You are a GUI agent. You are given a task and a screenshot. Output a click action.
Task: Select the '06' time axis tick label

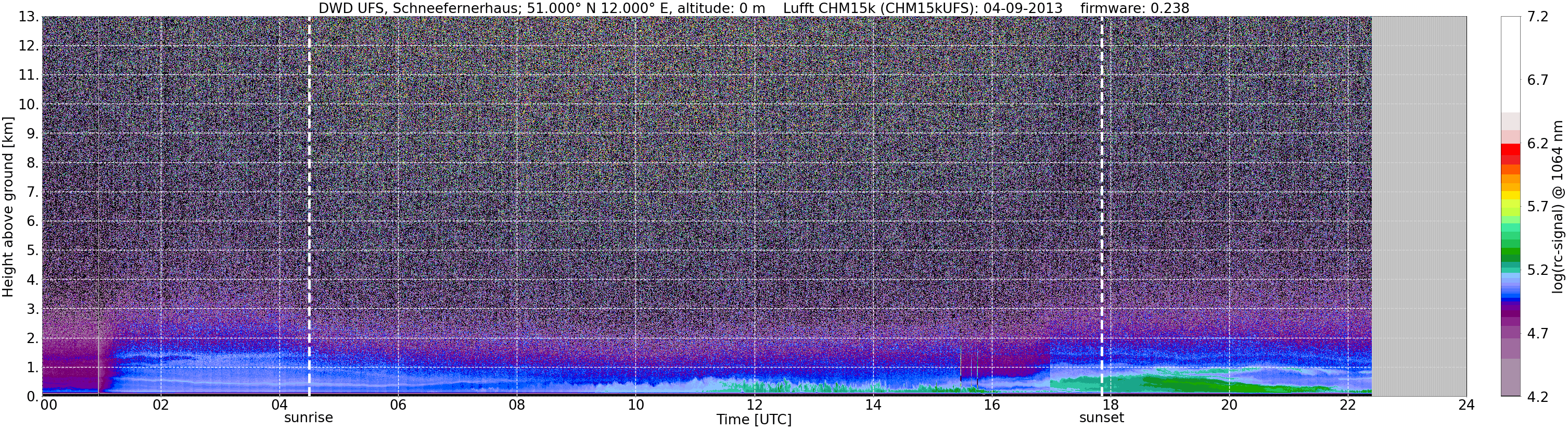click(x=398, y=405)
